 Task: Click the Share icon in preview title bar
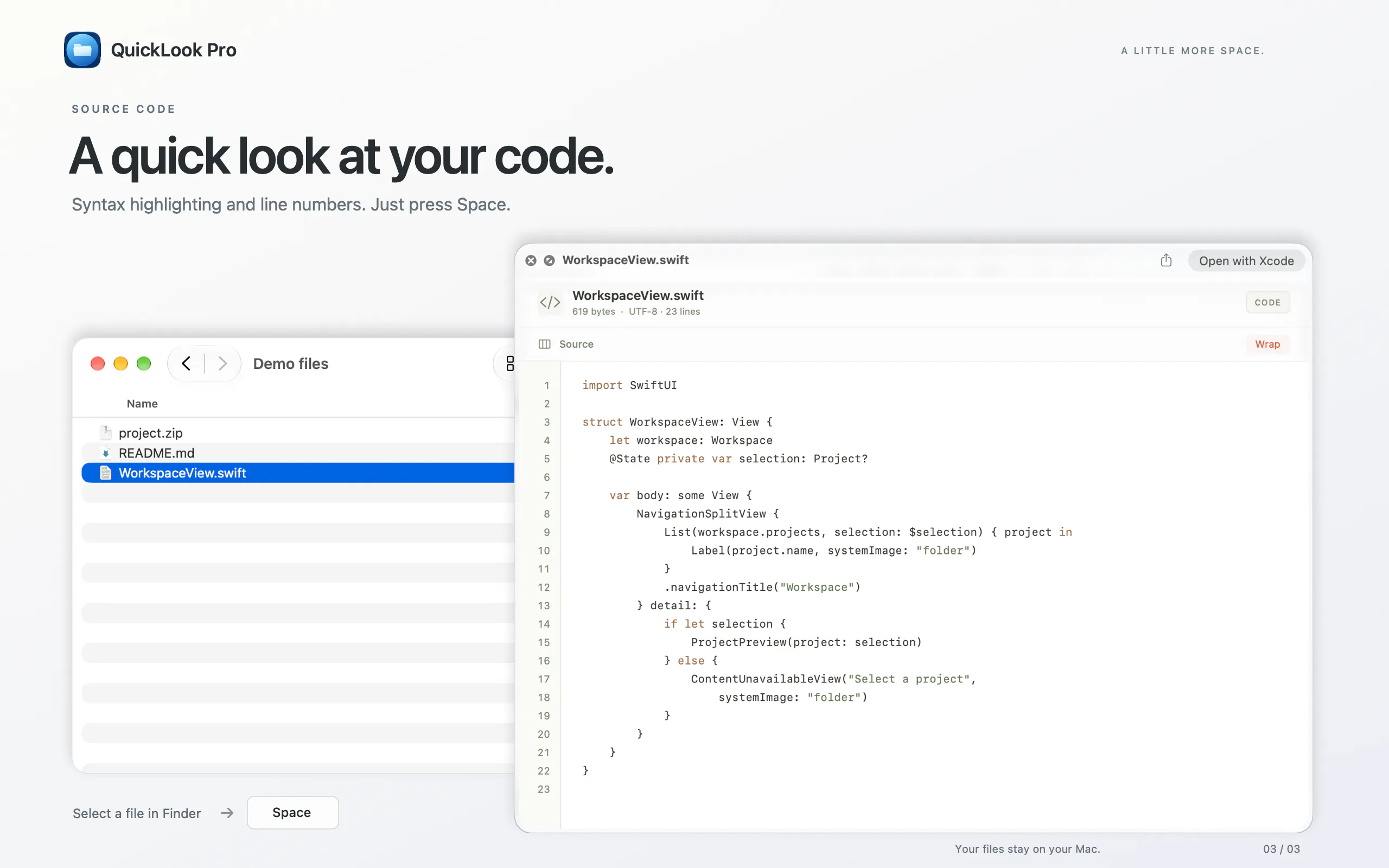click(1165, 260)
